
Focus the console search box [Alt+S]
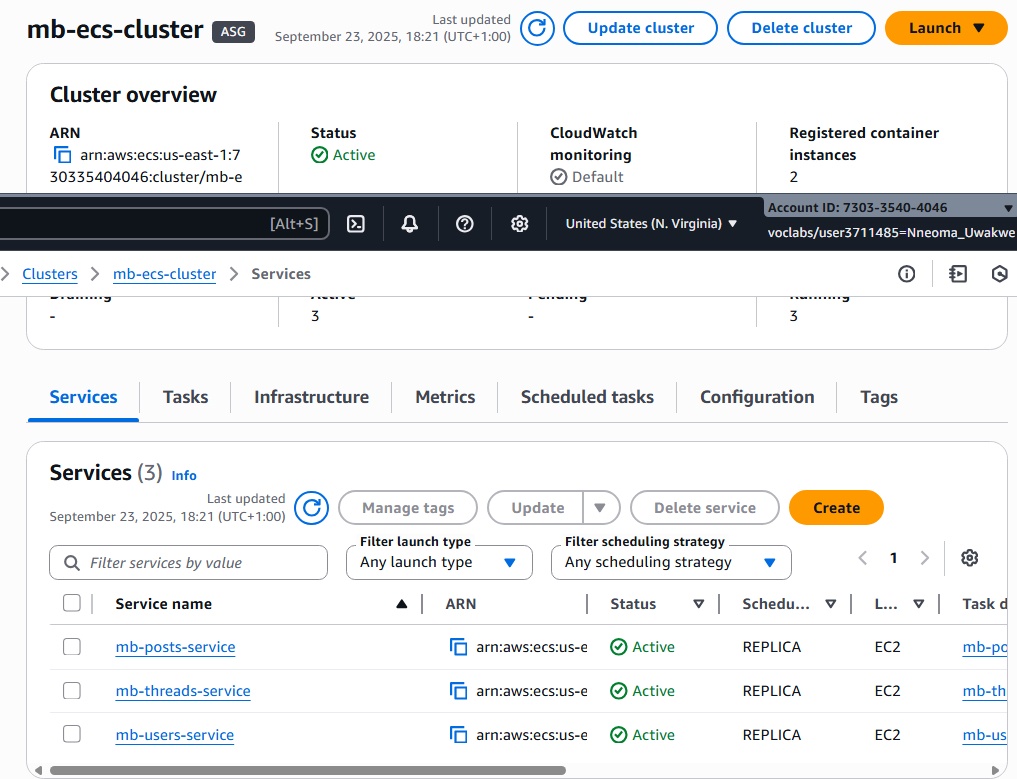[163, 224]
